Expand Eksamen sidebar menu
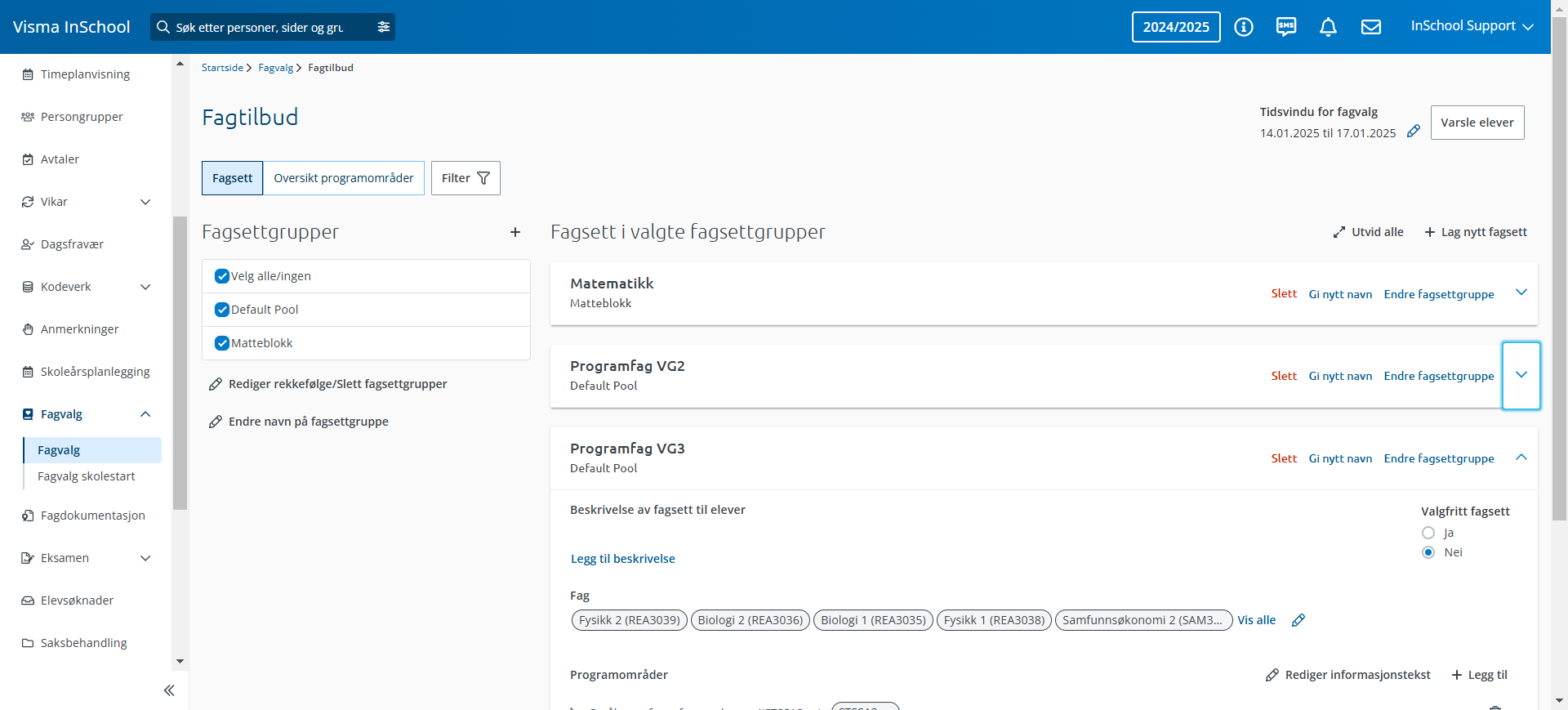1568x710 pixels. (145, 558)
